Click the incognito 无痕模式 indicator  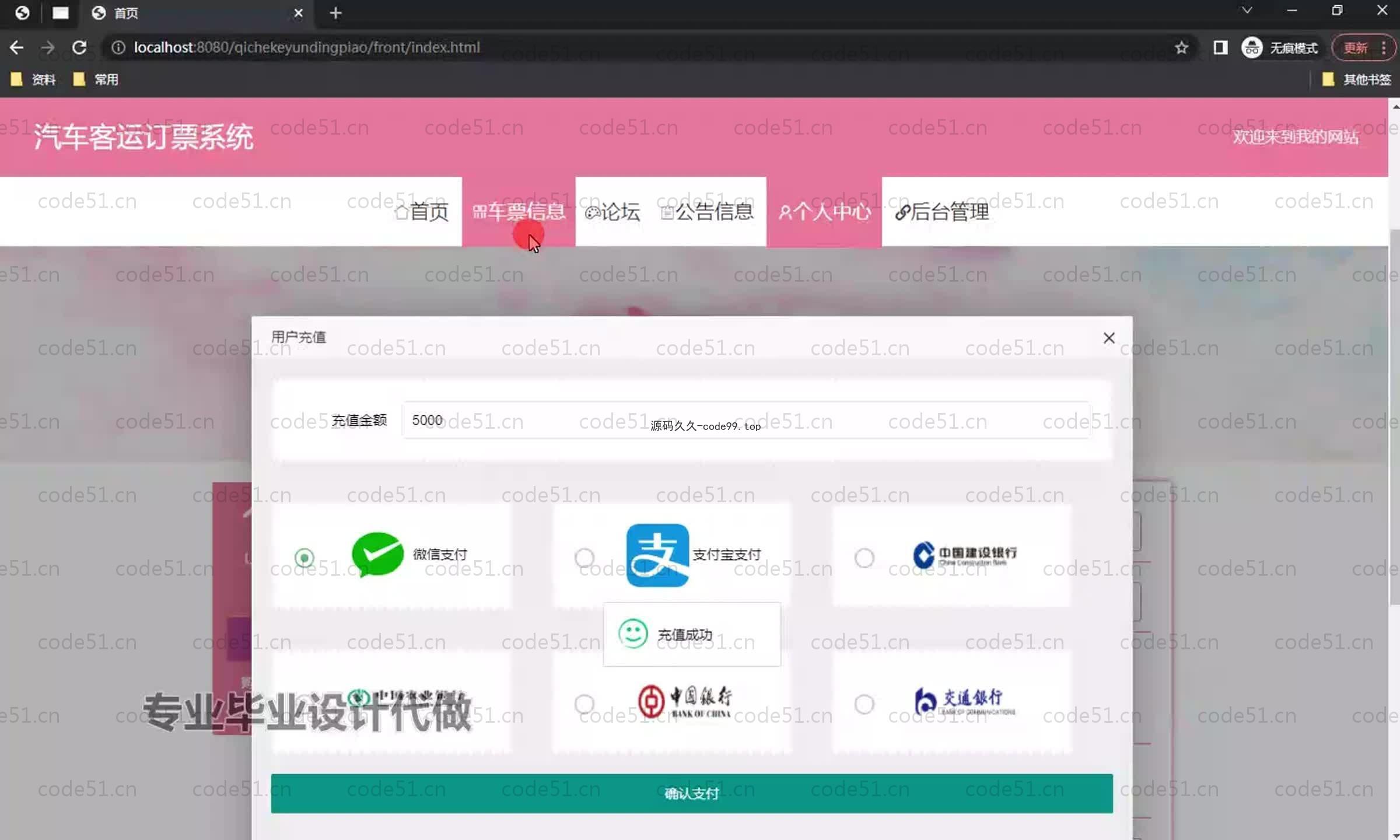click(x=1280, y=47)
